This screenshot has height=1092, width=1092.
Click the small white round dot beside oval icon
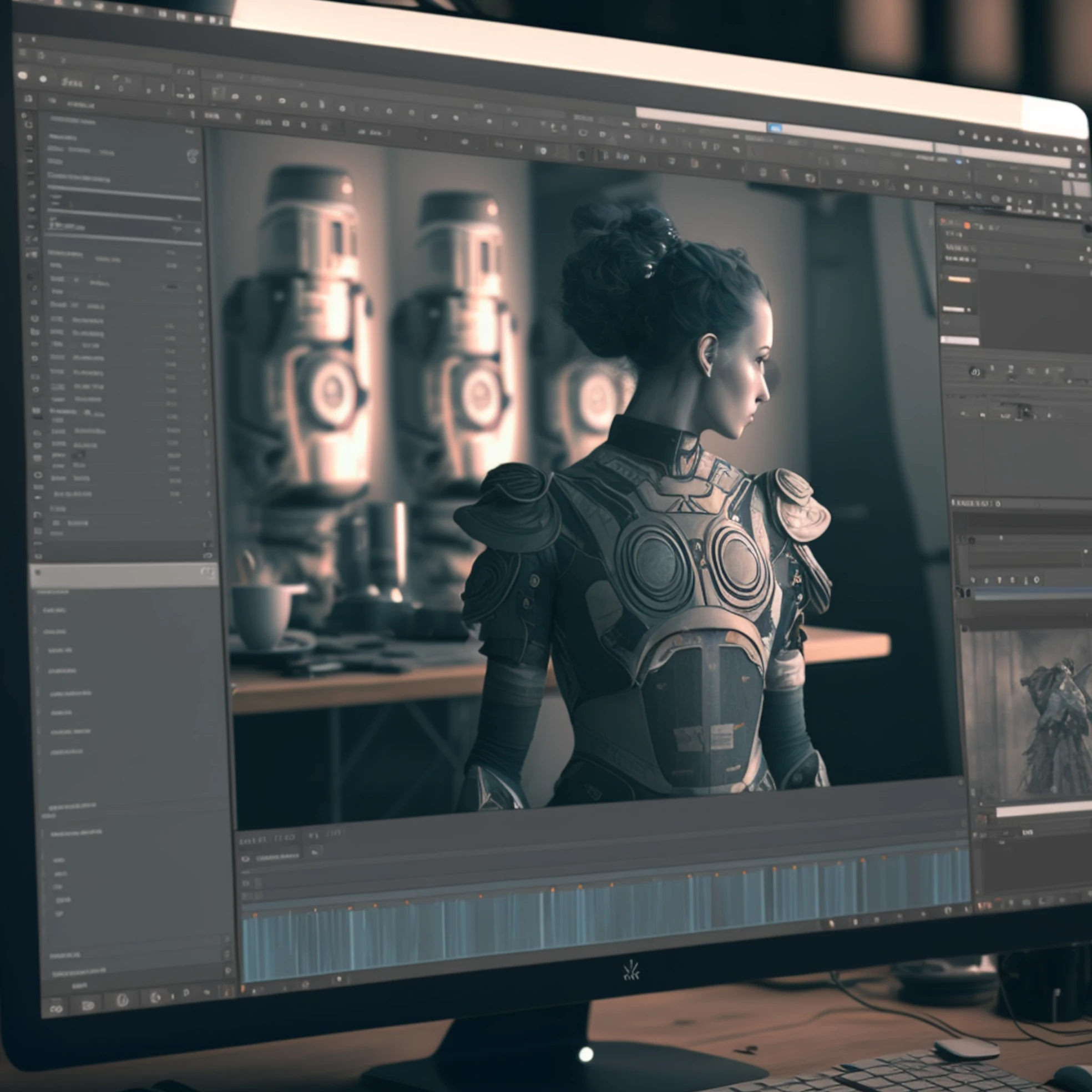click(x=43, y=79)
